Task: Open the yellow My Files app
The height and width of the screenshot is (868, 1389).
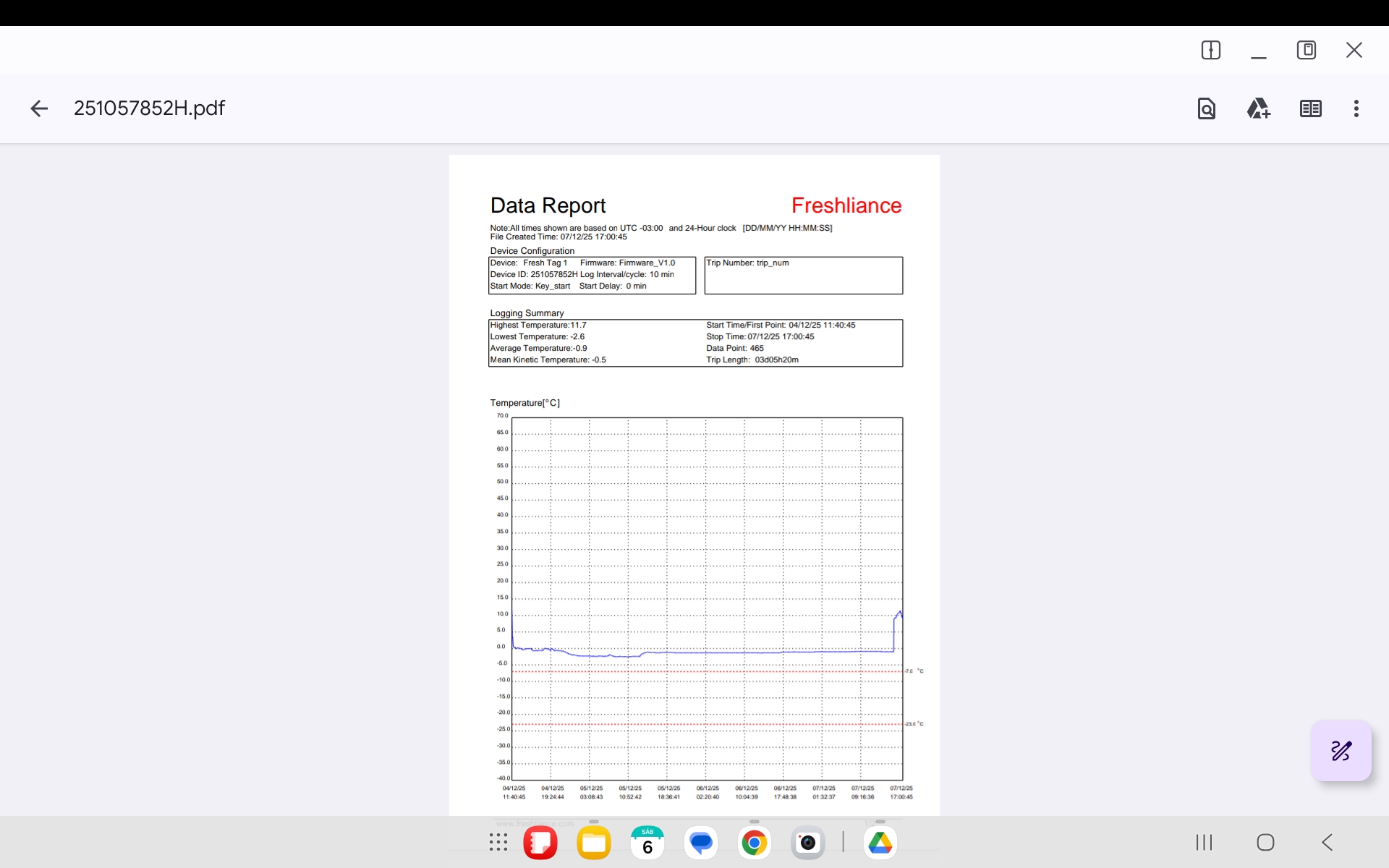Action: pyautogui.click(x=594, y=843)
